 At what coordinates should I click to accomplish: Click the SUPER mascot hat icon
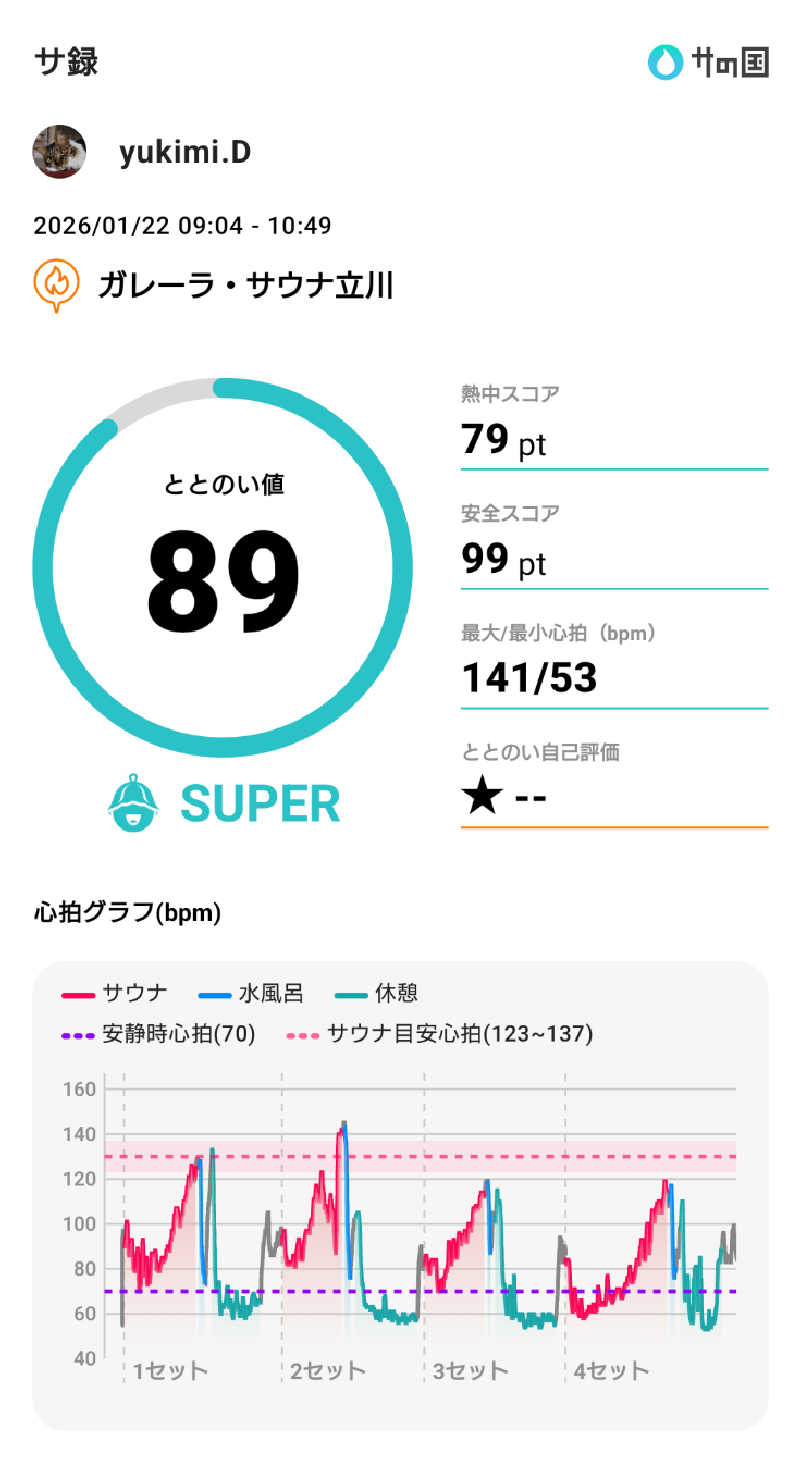pos(133,803)
